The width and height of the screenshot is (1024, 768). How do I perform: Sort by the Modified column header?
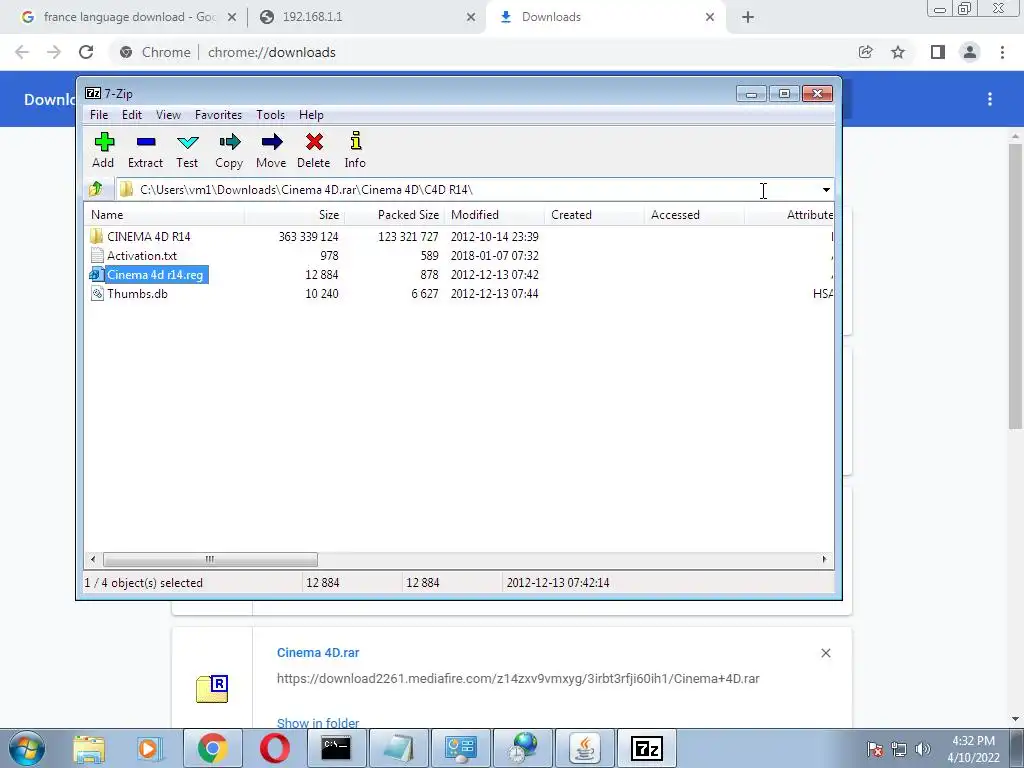pyautogui.click(x=494, y=215)
